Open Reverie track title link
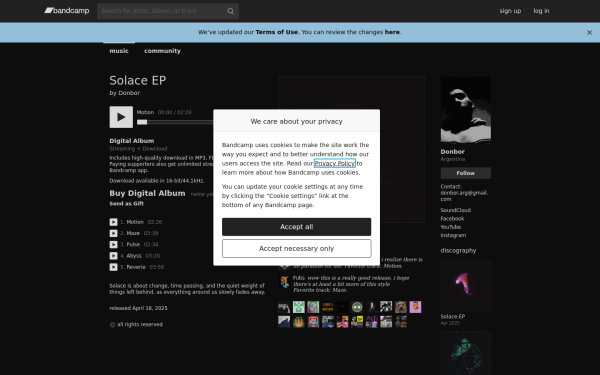Image resolution: width=600 pixels, height=375 pixels. 136,267
